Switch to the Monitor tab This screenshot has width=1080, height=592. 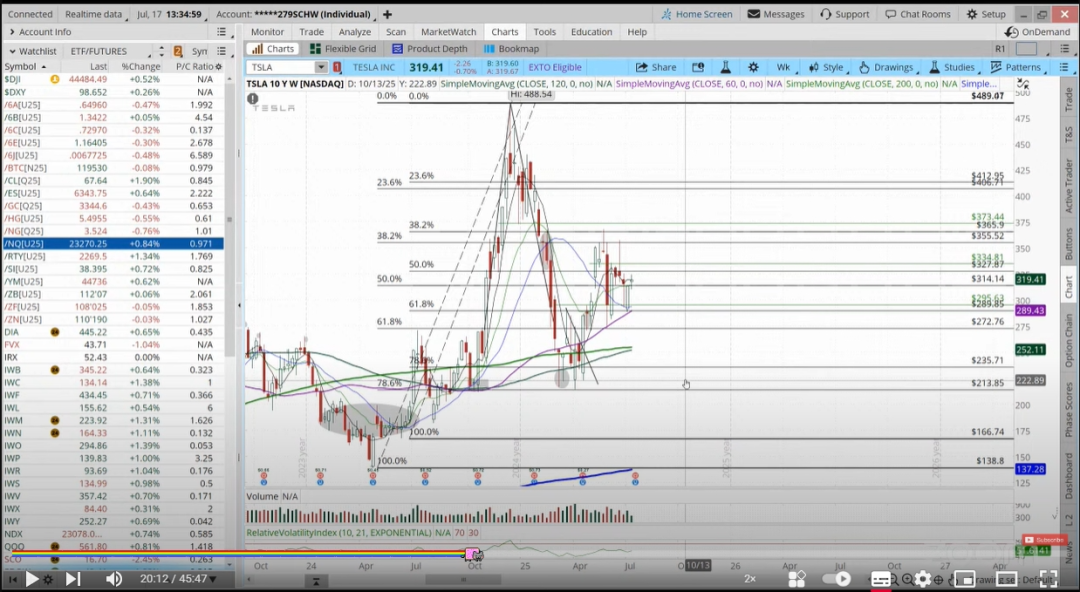[267, 32]
